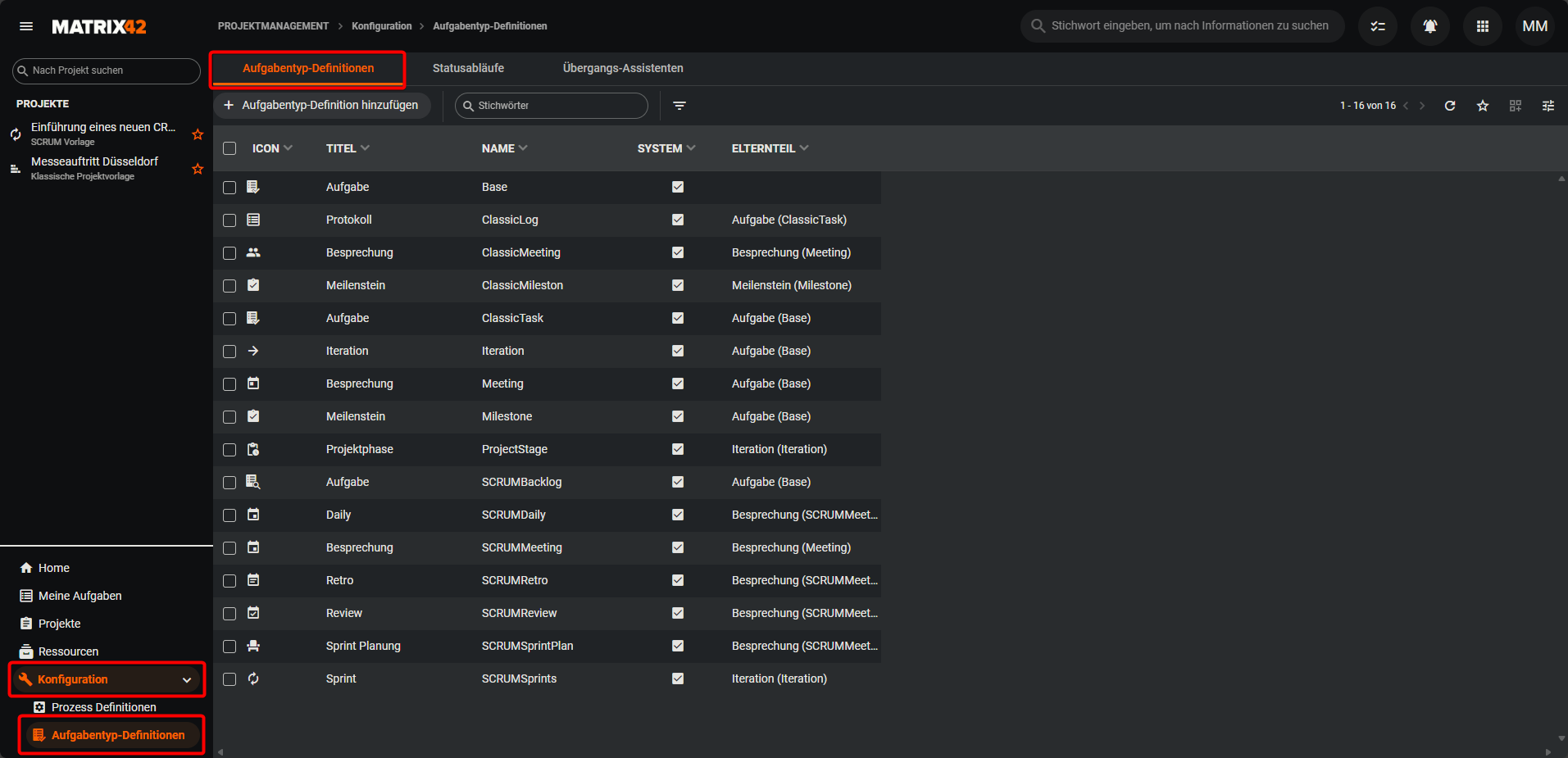Switch to the Statusabläufe tab
This screenshot has width=1568, height=758.
pos(468,68)
